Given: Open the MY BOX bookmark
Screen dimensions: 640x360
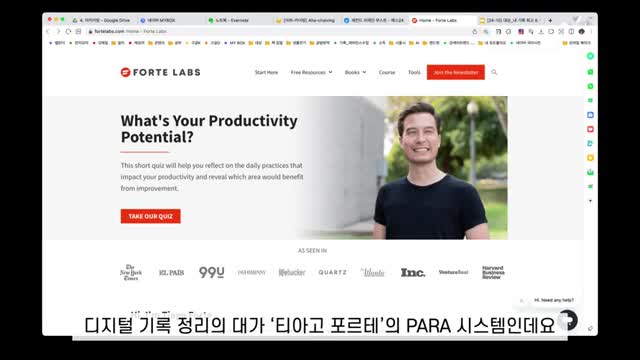Looking at the screenshot, I should pos(235,42).
